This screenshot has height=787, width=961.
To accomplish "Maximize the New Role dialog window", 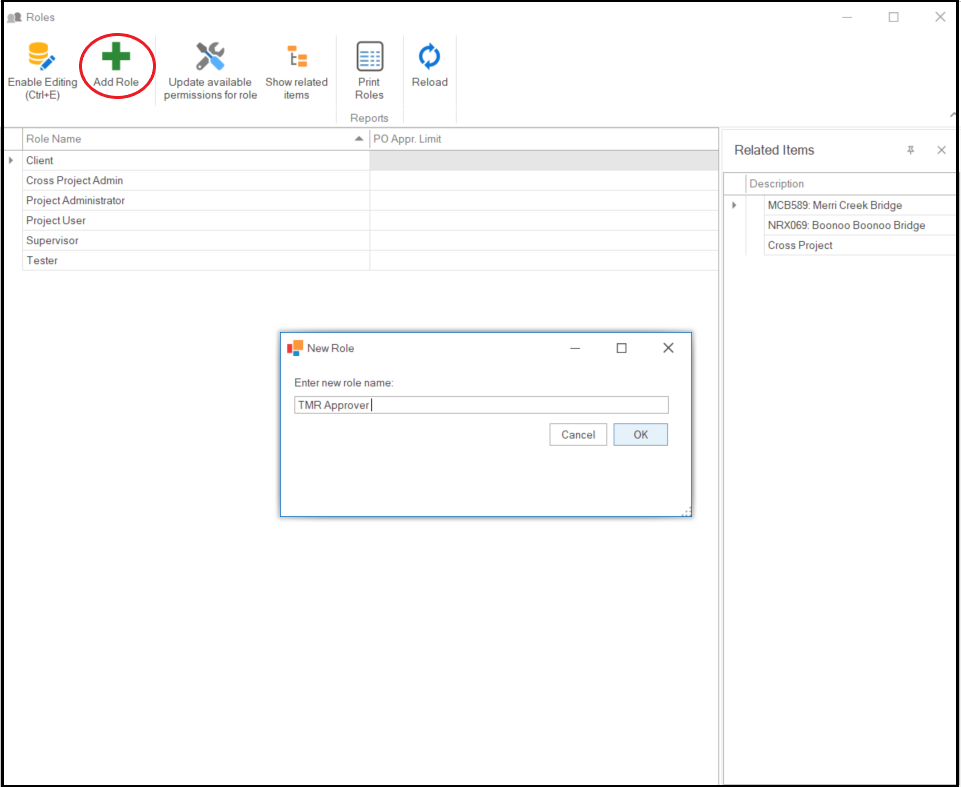I will (621, 348).
